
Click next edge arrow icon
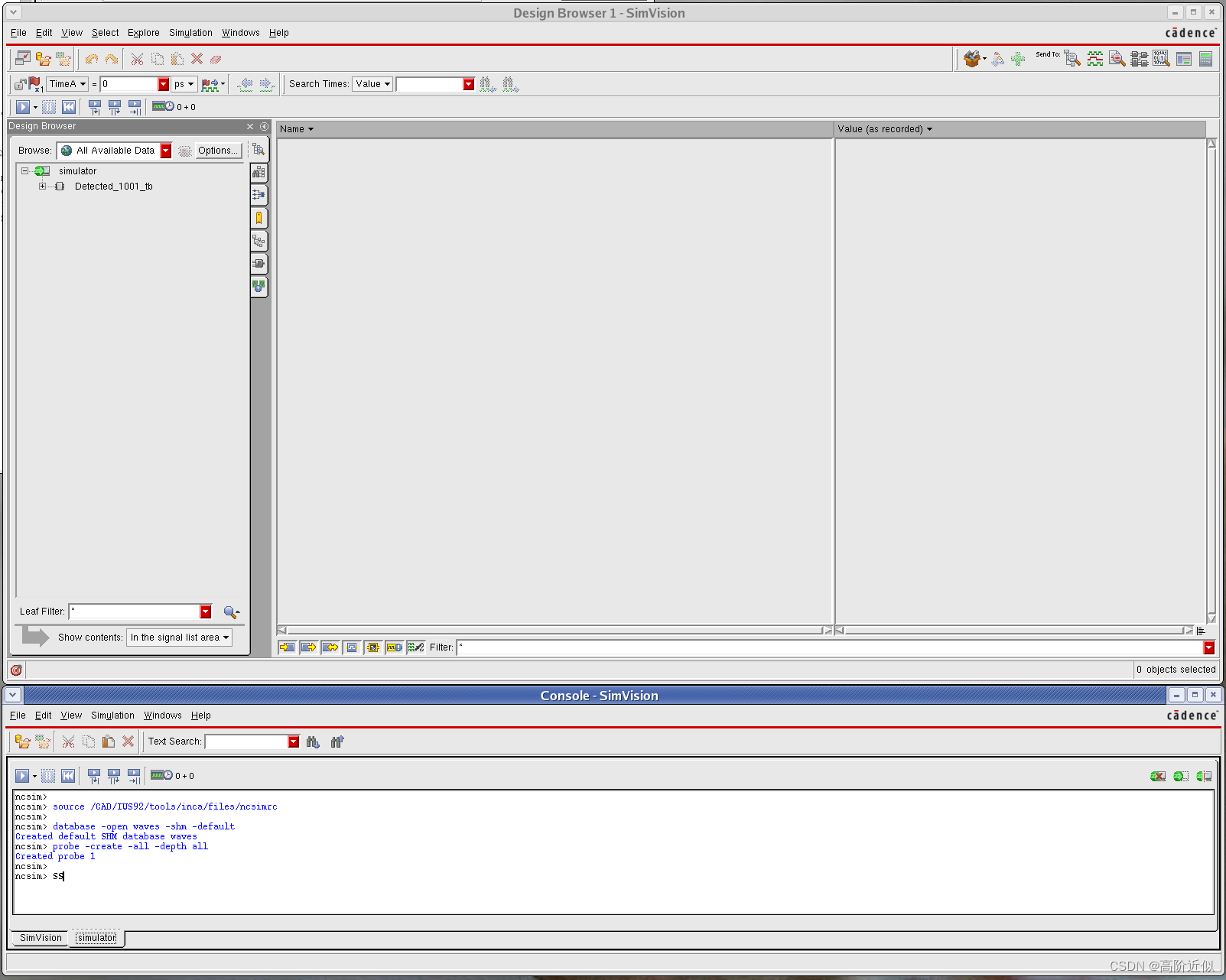coord(266,84)
